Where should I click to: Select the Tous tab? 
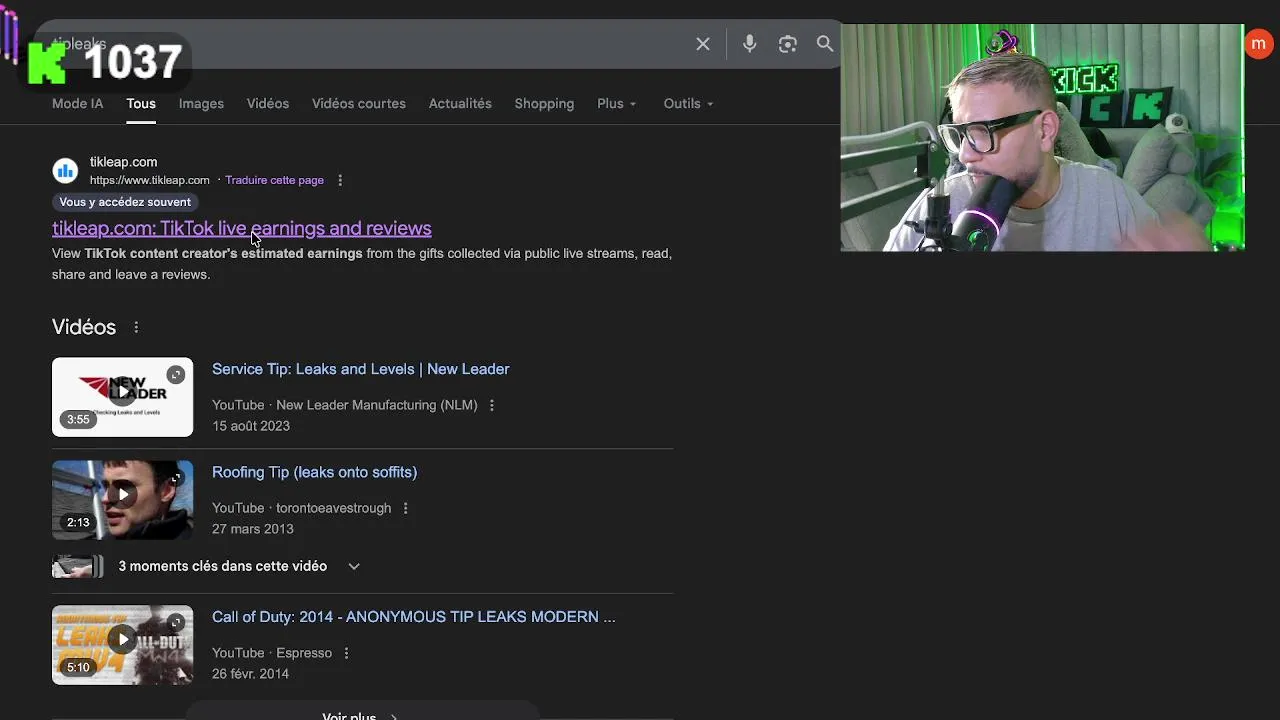coord(141,104)
